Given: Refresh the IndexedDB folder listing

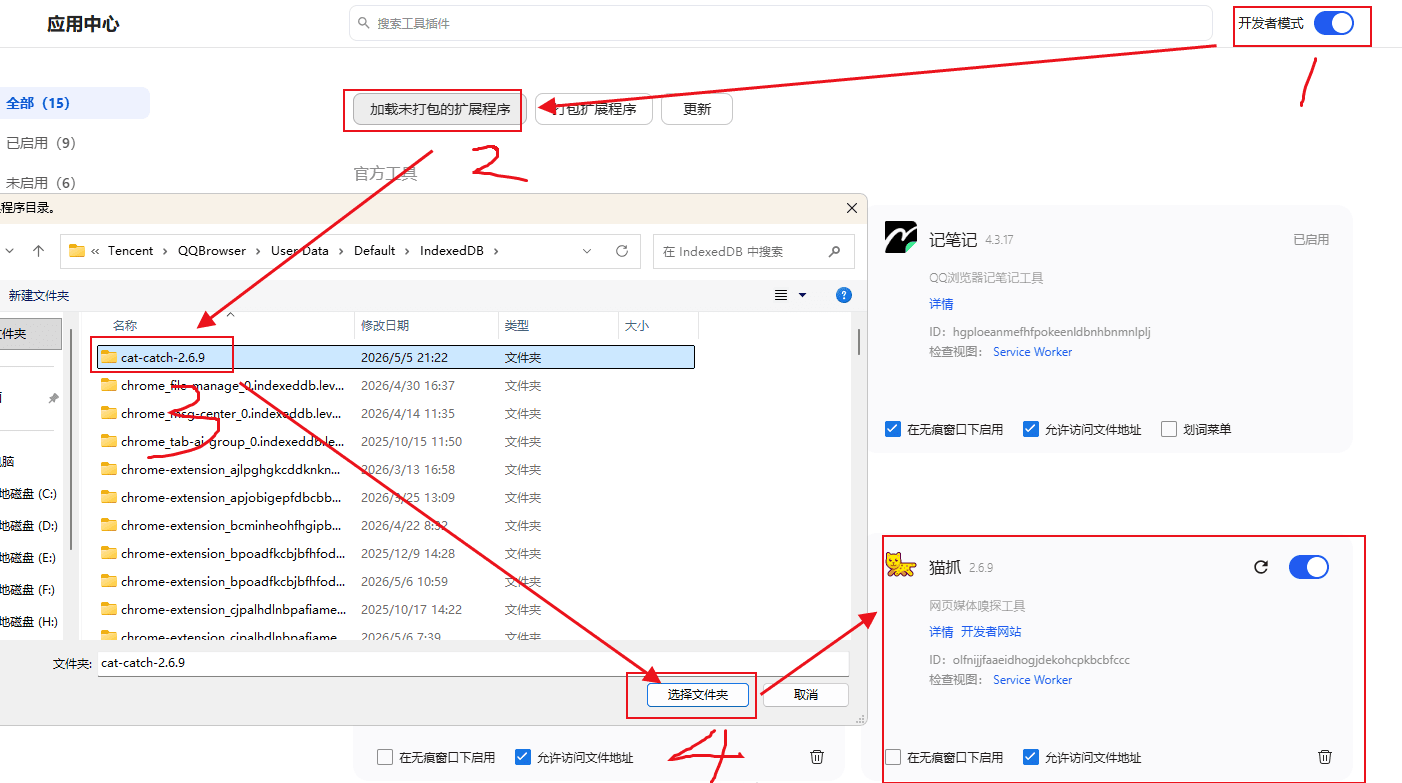Looking at the screenshot, I should [x=622, y=251].
